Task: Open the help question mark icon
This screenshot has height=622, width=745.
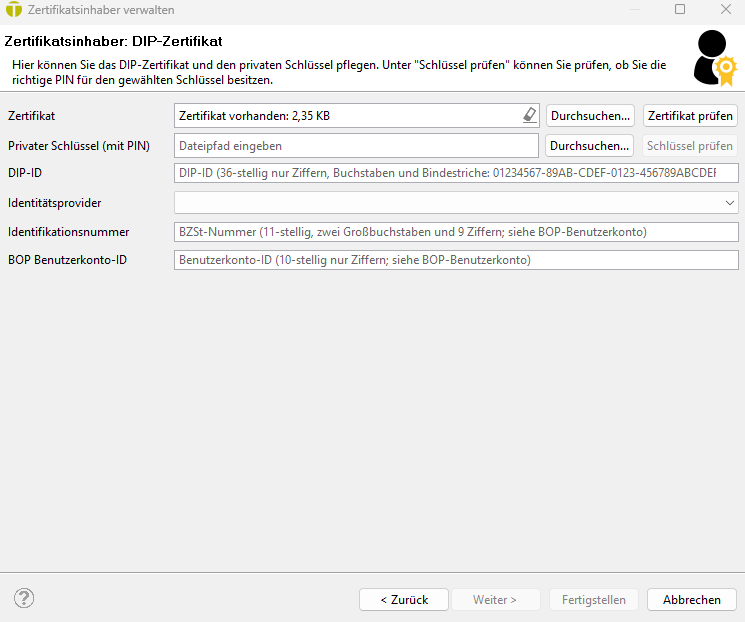Action: click(x=24, y=598)
